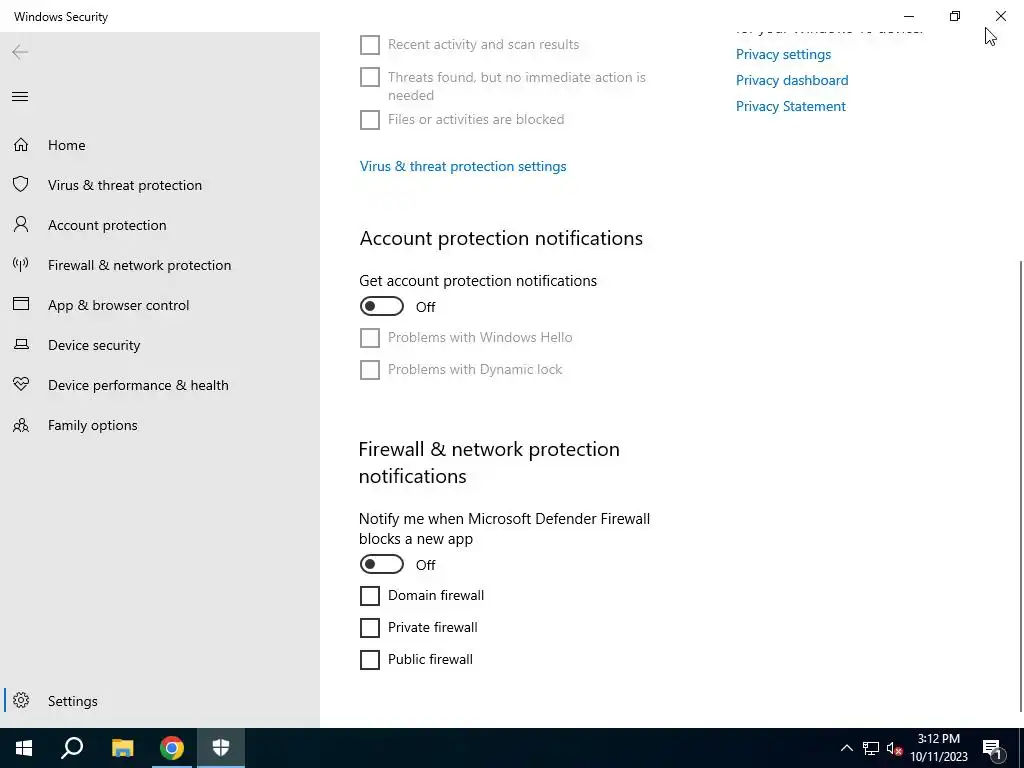Click the muted volume tray icon
This screenshot has height=768, width=1024.
click(895, 748)
